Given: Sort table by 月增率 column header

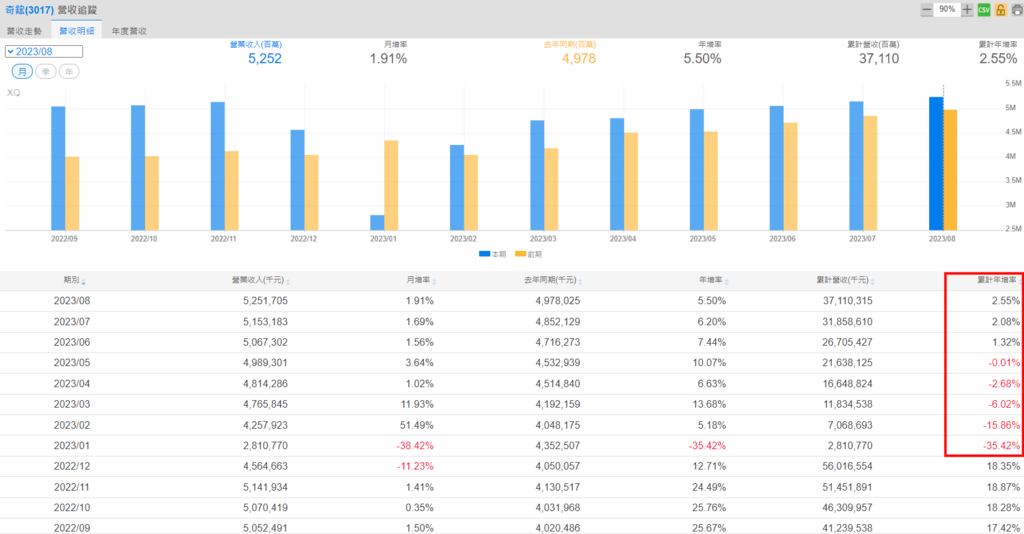Looking at the screenshot, I should coord(420,280).
